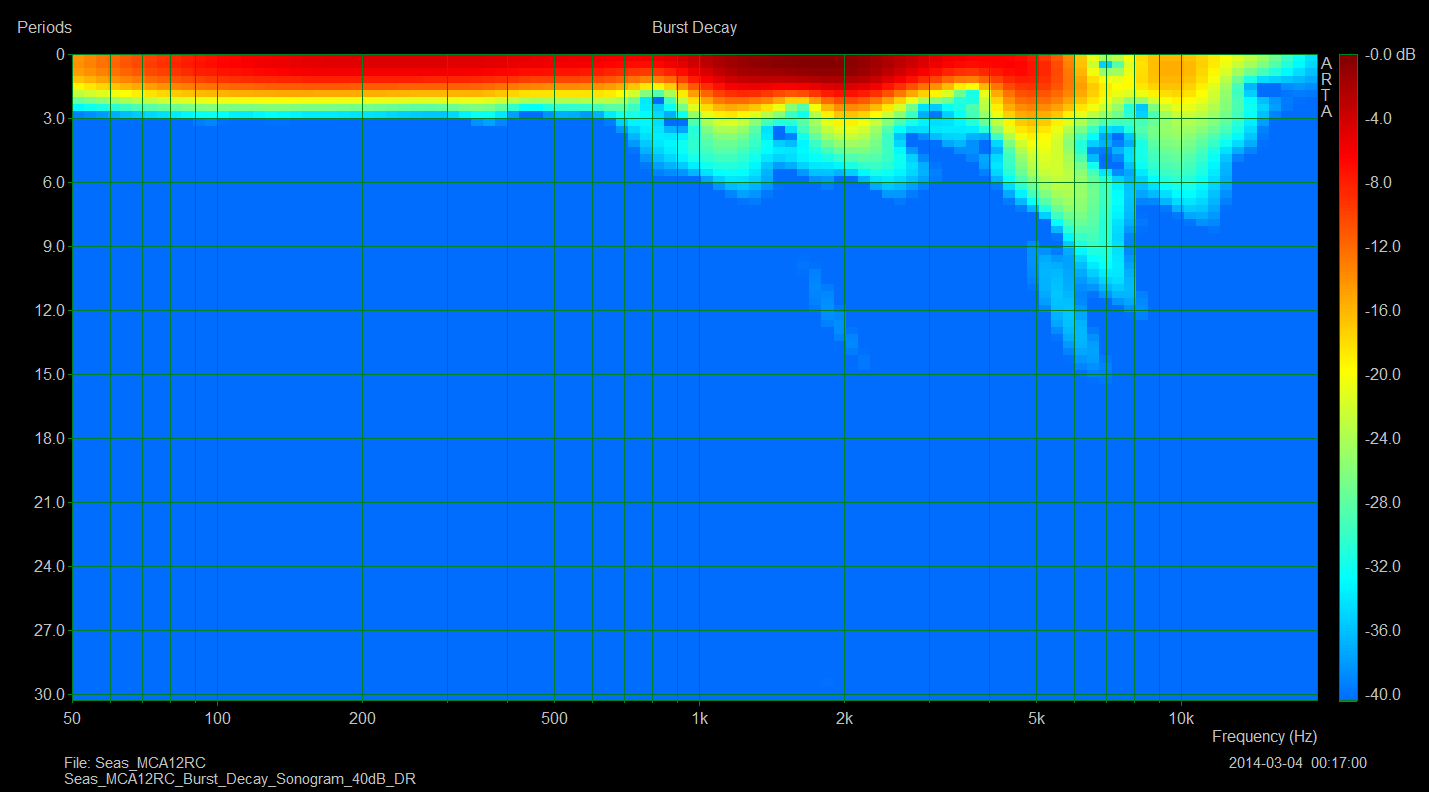The height and width of the screenshot is (792, 1429).
Task: Click the File: Seas_MCA12RC text
Action: click(135, 763)
